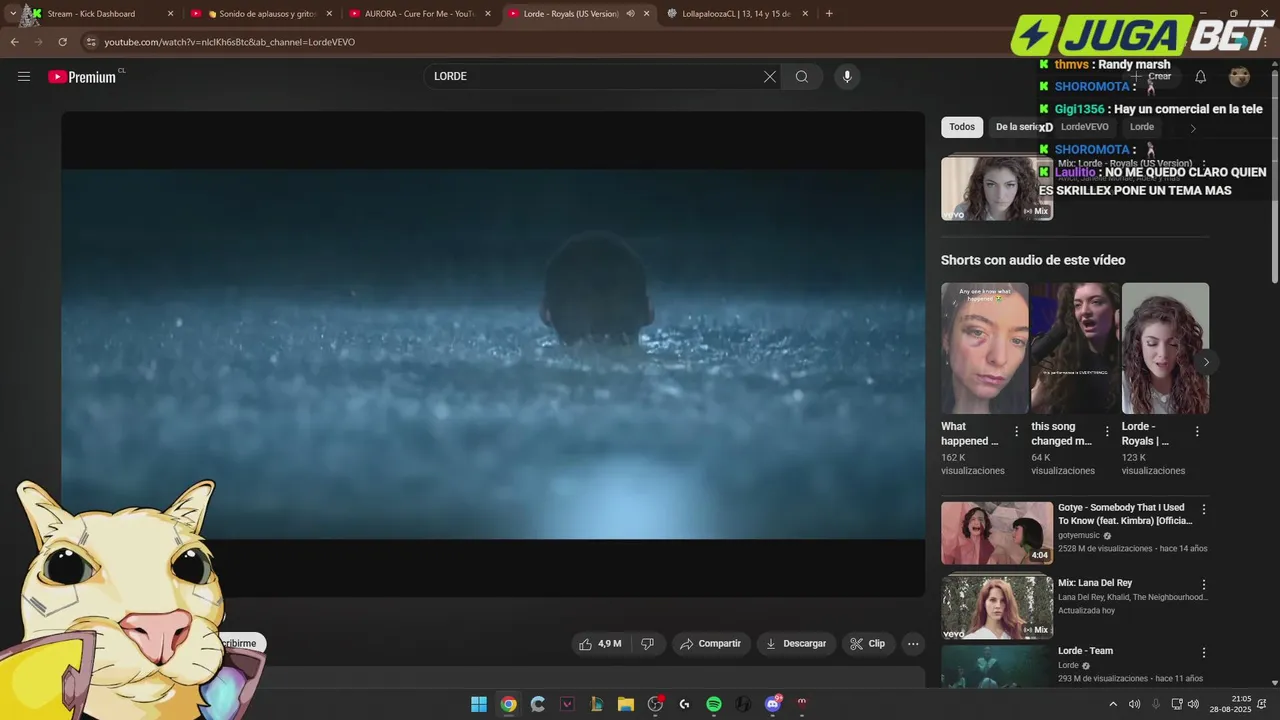Open YouTube notifications bell
1280x720 pixels.
point(1201,77)
